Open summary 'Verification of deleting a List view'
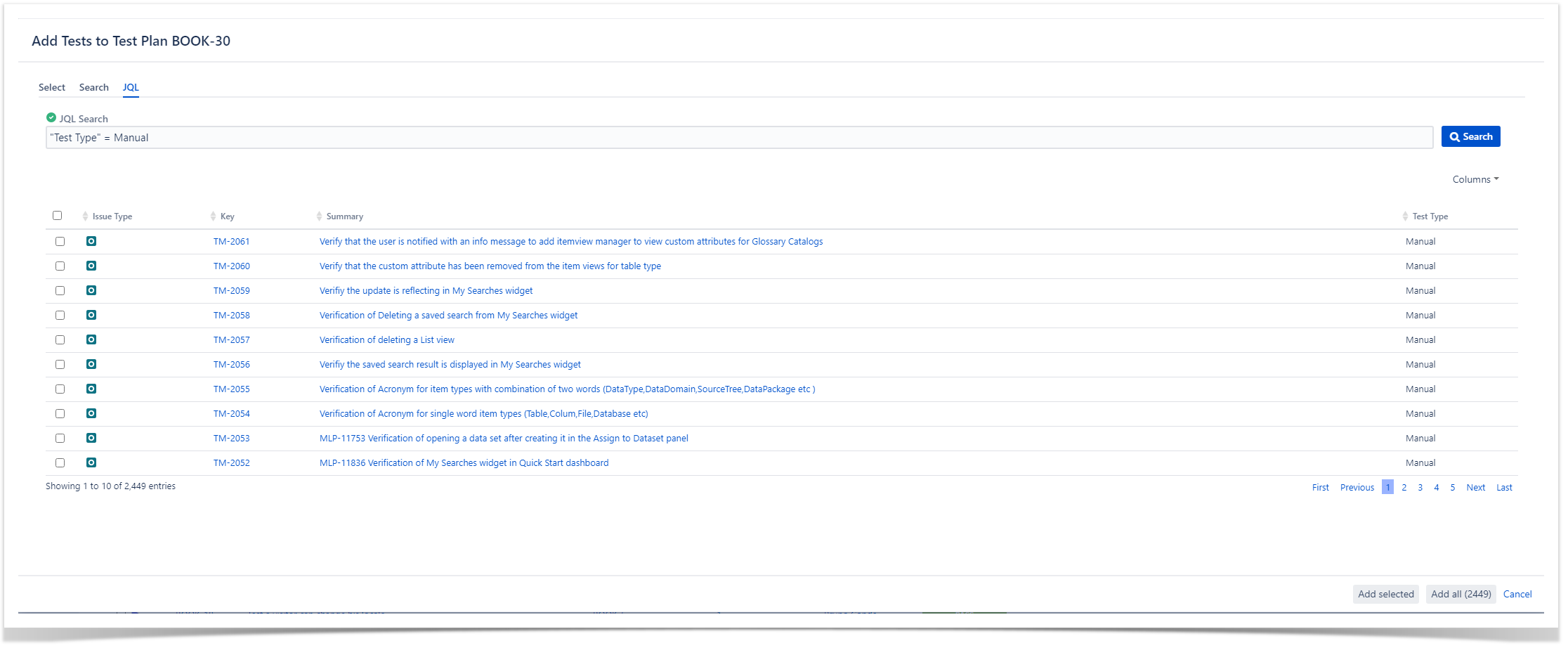The height and width of the screenshot is (648, 1568). point(387,339)
